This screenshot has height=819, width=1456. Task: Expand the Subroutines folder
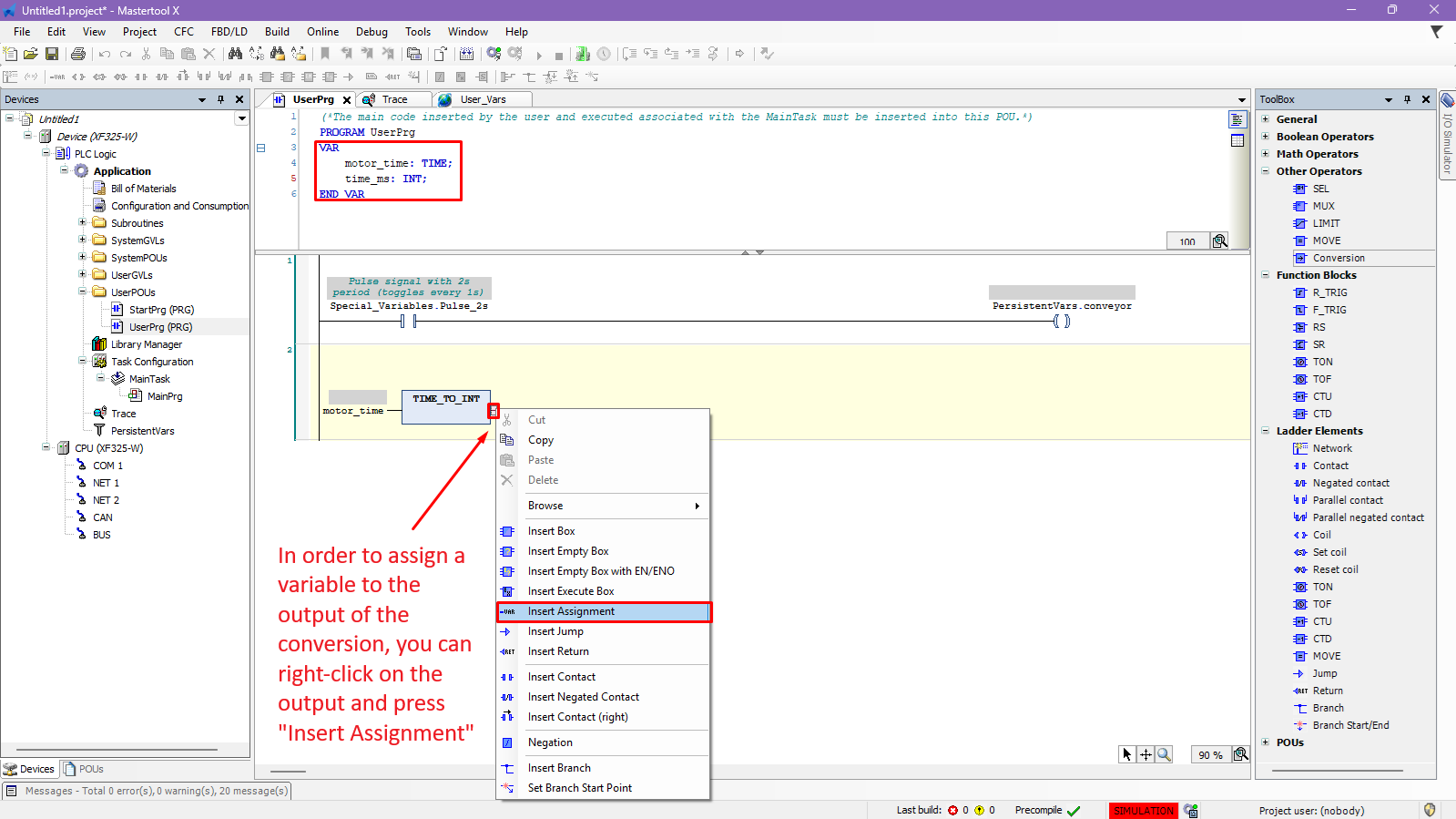pyautogui.click(x=82, y=223)
